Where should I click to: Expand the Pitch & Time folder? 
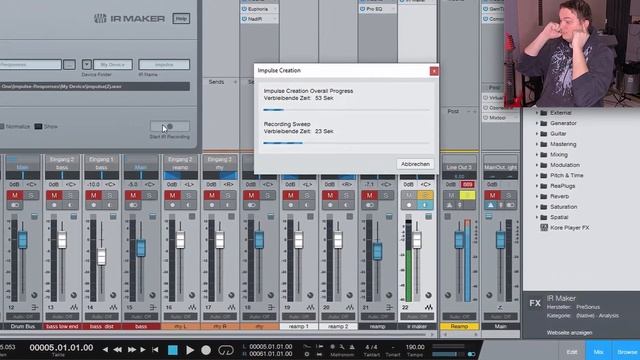coord(537,175)
